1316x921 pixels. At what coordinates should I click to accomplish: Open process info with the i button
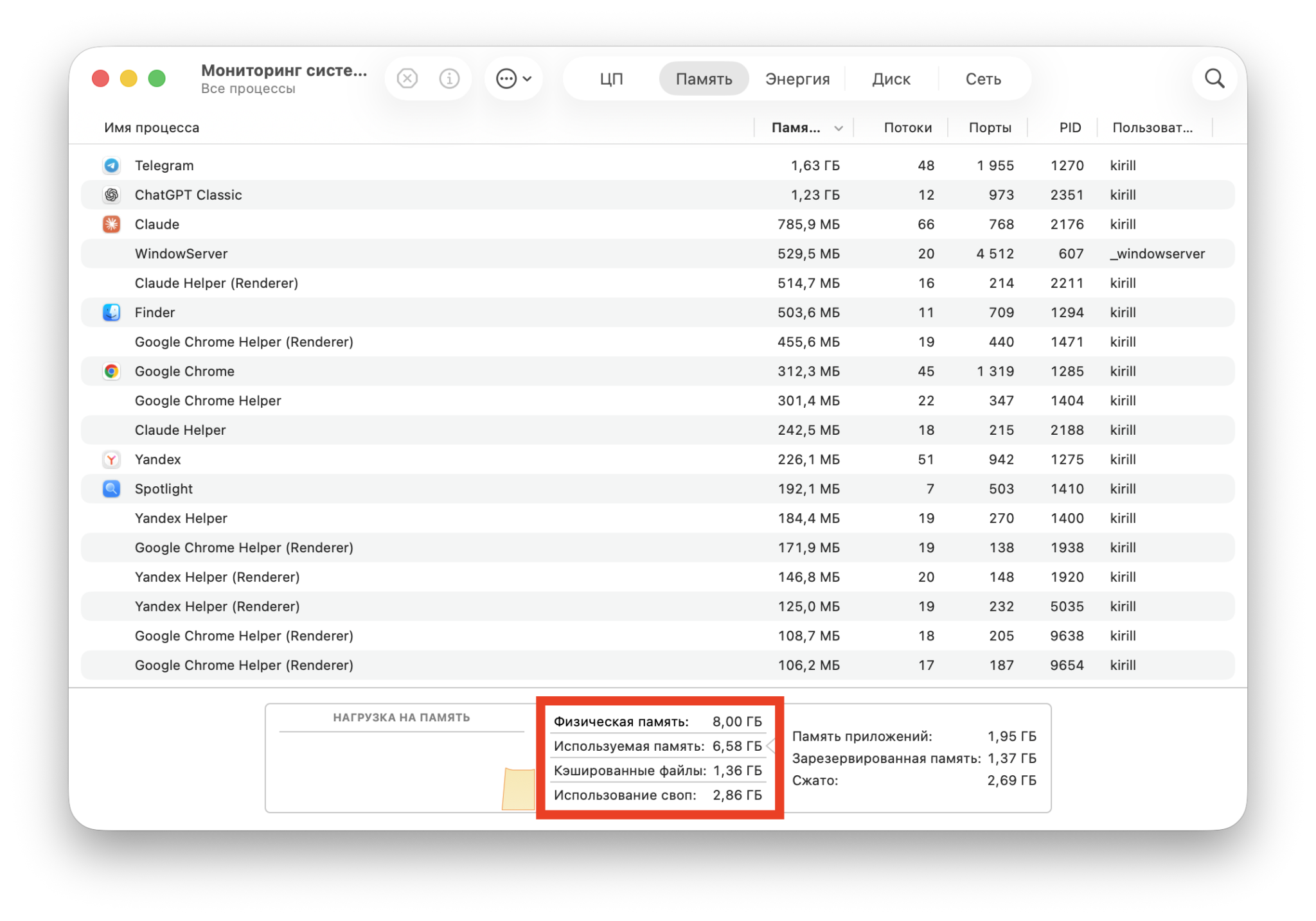pyautogui.click(x=449, y=78)
